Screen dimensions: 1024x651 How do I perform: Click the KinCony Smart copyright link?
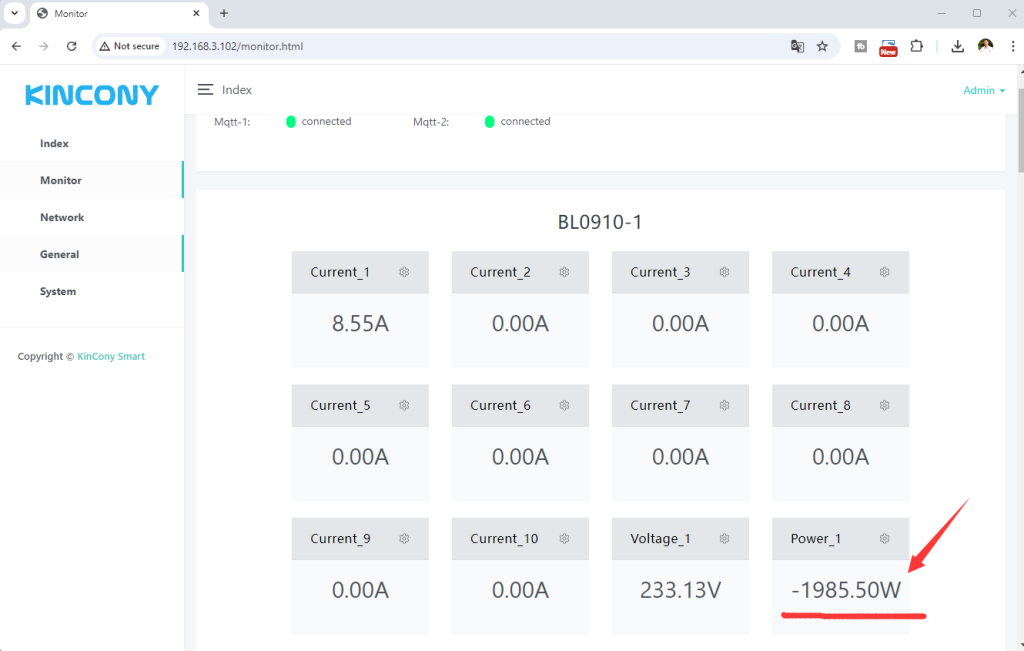[111, 356]
